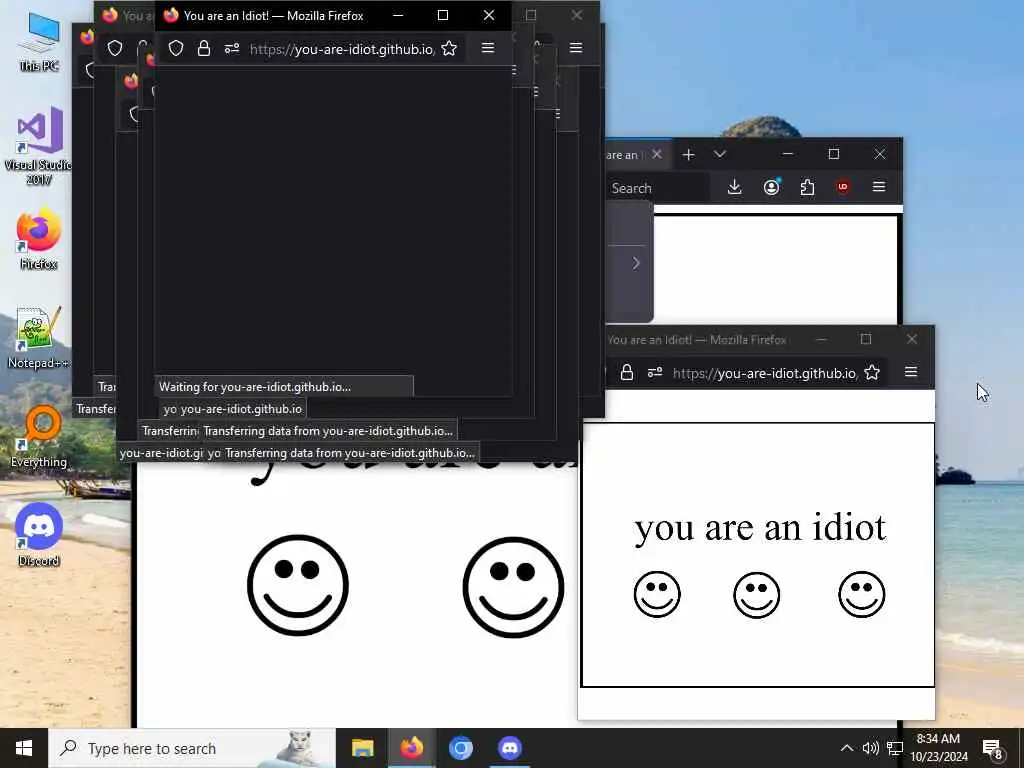The width and height of the screenshot is (1024, 768).
Task: Click URL bar in front Firefox popup
Action: click(x=342, y=49)
